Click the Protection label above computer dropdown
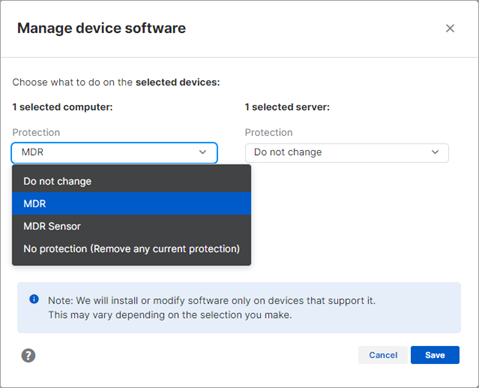This screenshot has width=479, height=388. click(x=36, y=132)
